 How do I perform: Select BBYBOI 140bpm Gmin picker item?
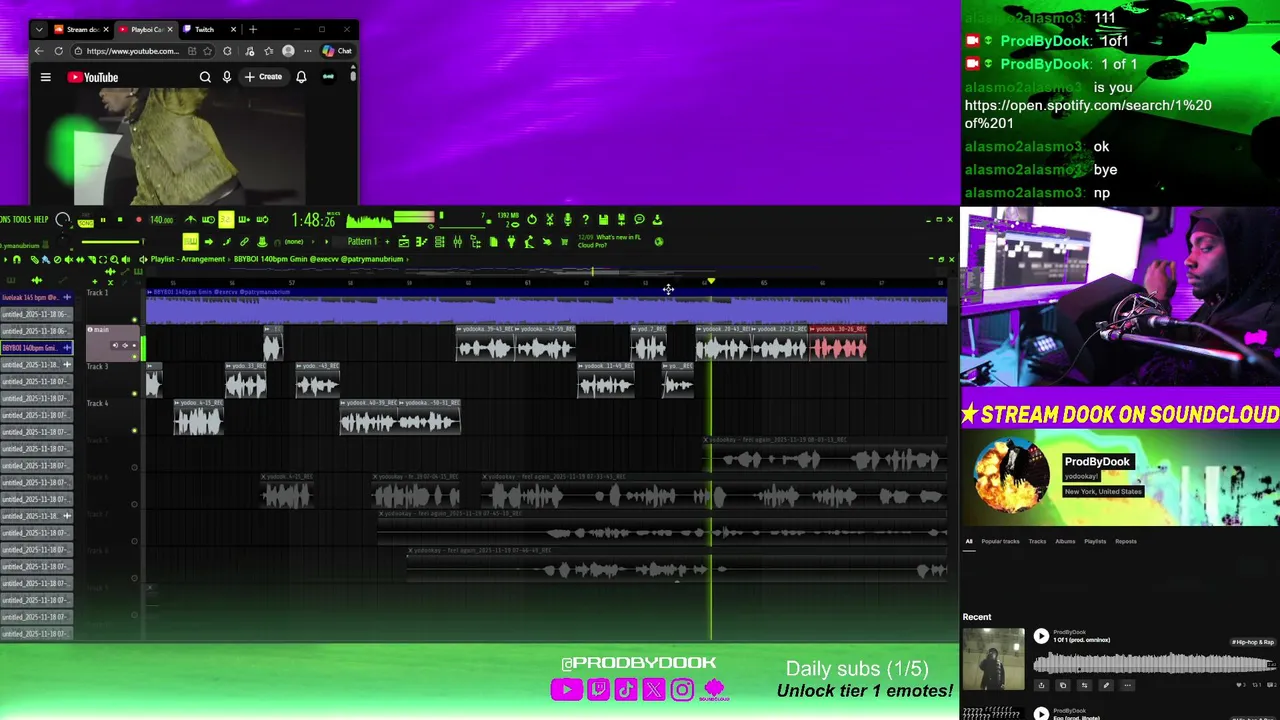(36, 348)
